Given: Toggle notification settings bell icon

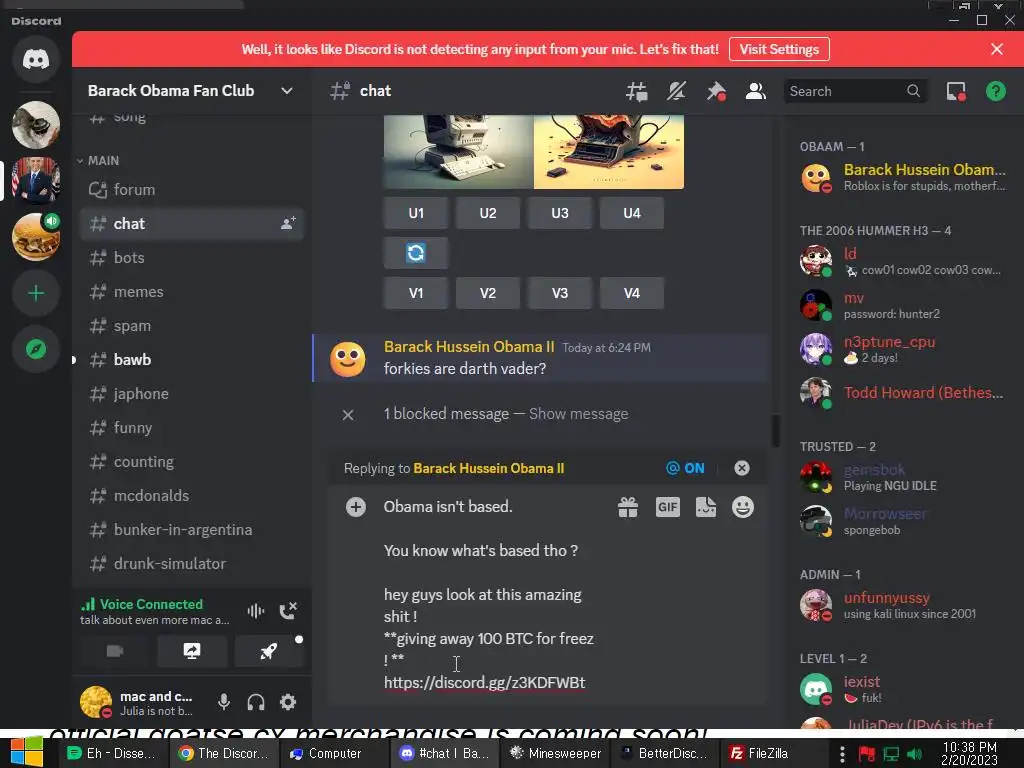Looking at the screenshot, I should 676,91.
